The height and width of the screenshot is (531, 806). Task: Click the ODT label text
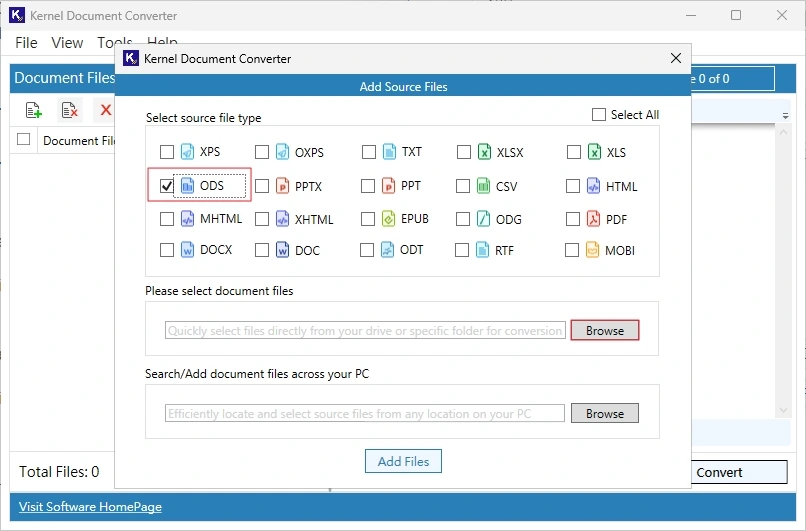click(411, 250)
